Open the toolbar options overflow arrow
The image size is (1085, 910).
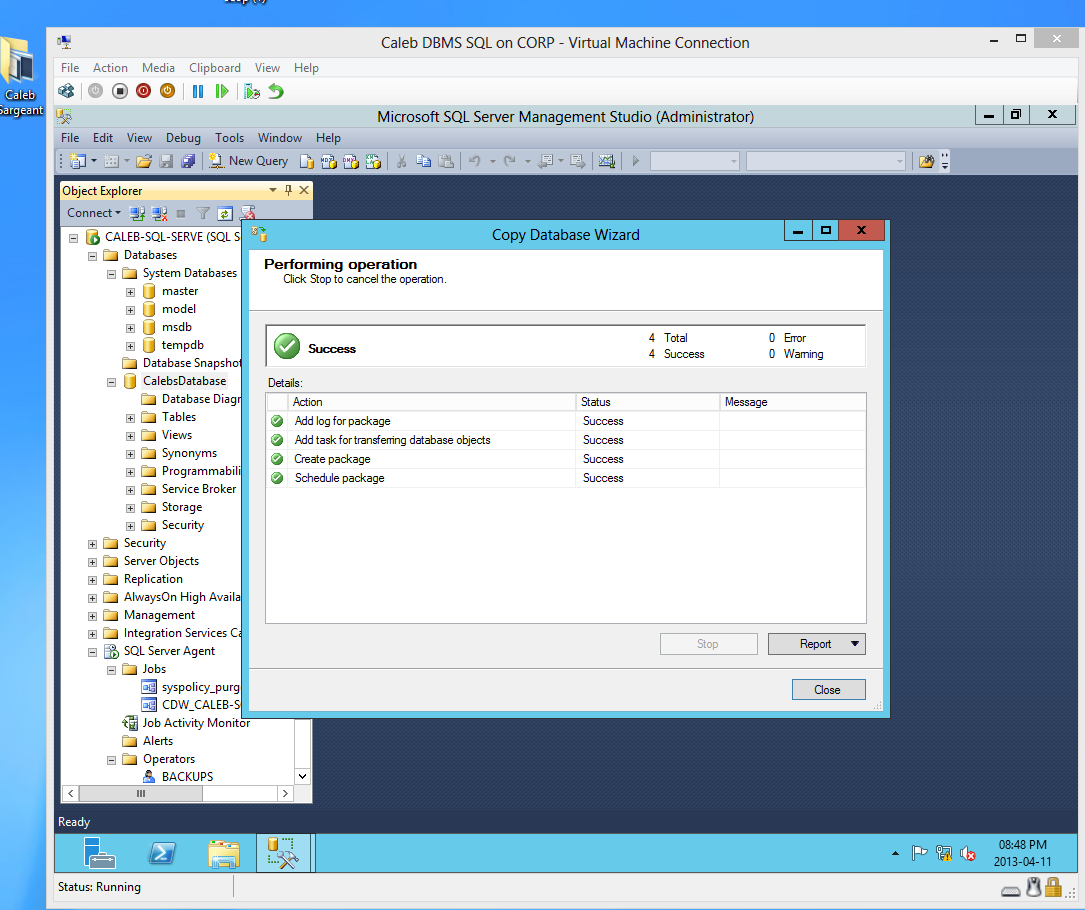945,161
